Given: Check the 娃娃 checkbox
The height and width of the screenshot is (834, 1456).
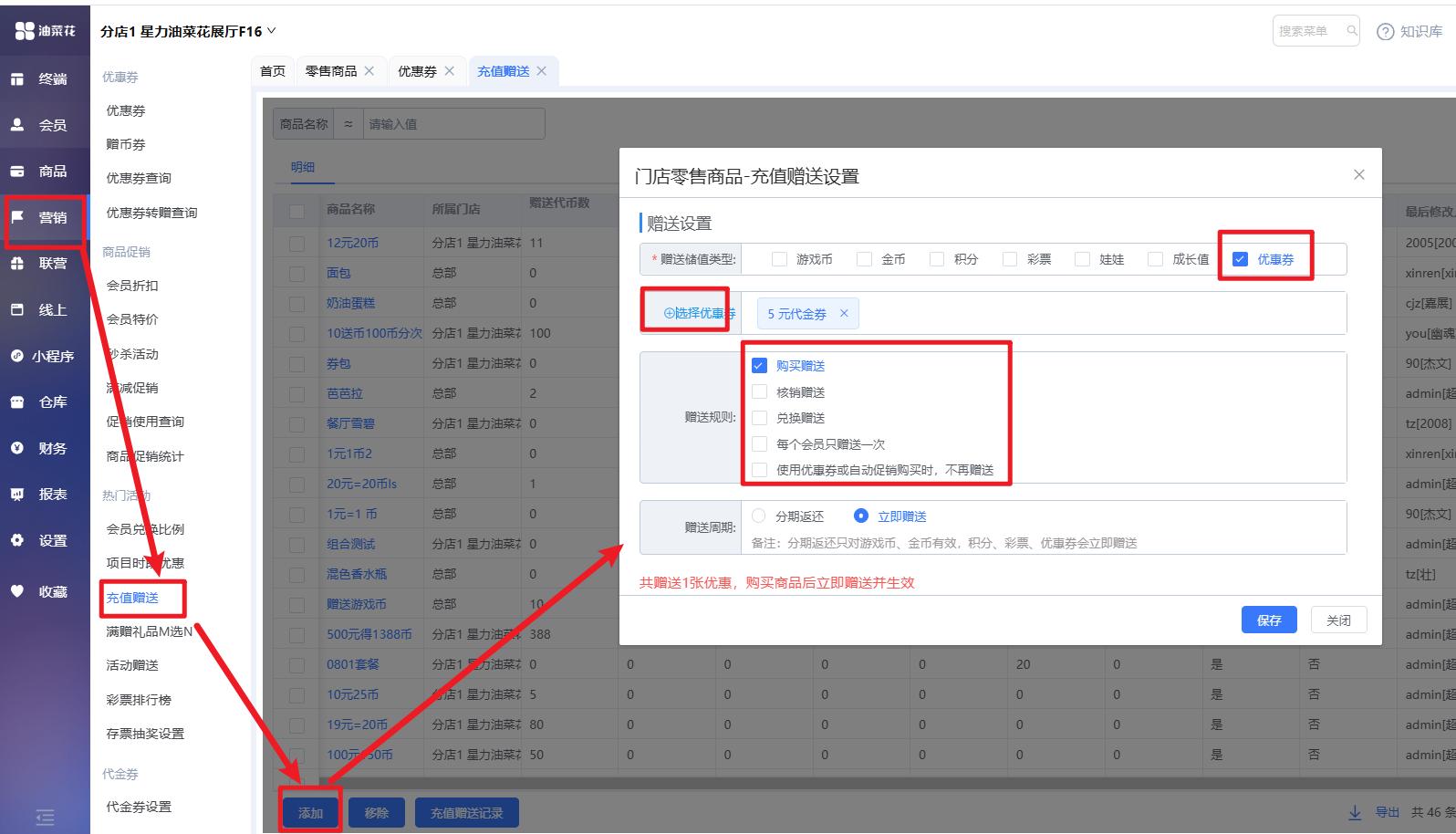Looking at the screenshot, I should coord(1082,259).
